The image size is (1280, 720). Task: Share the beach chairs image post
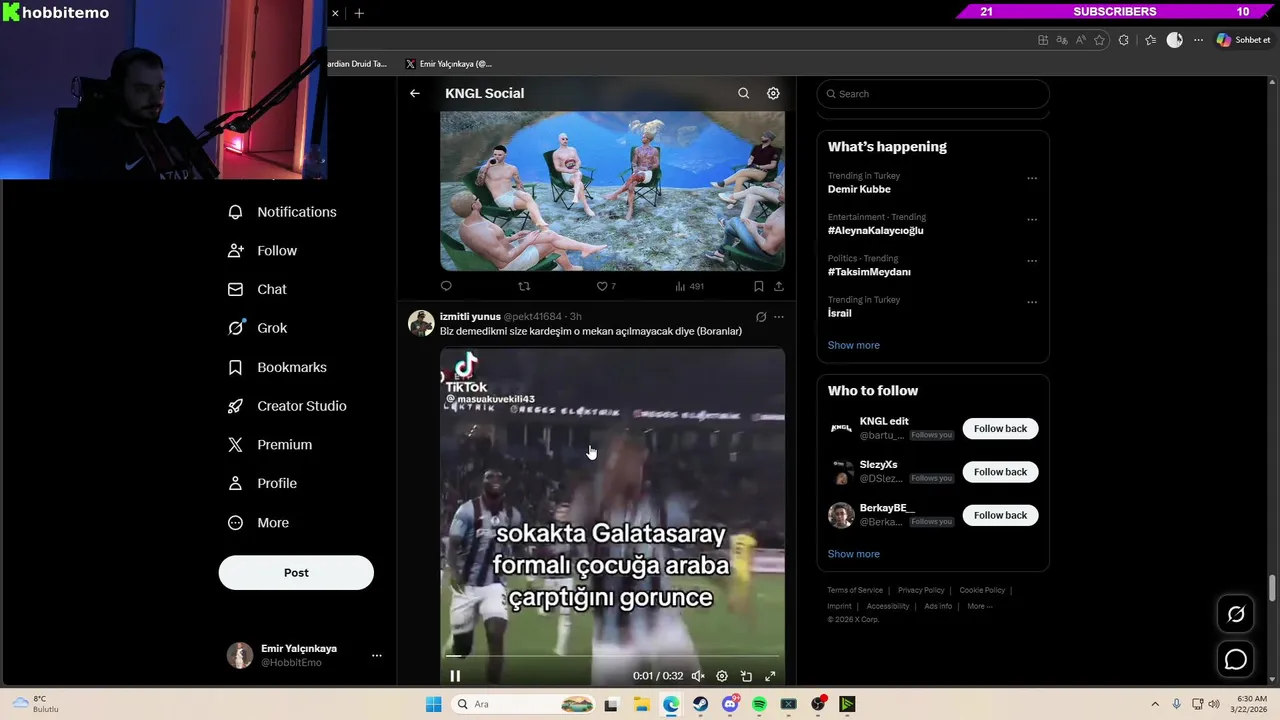point(778,286)
